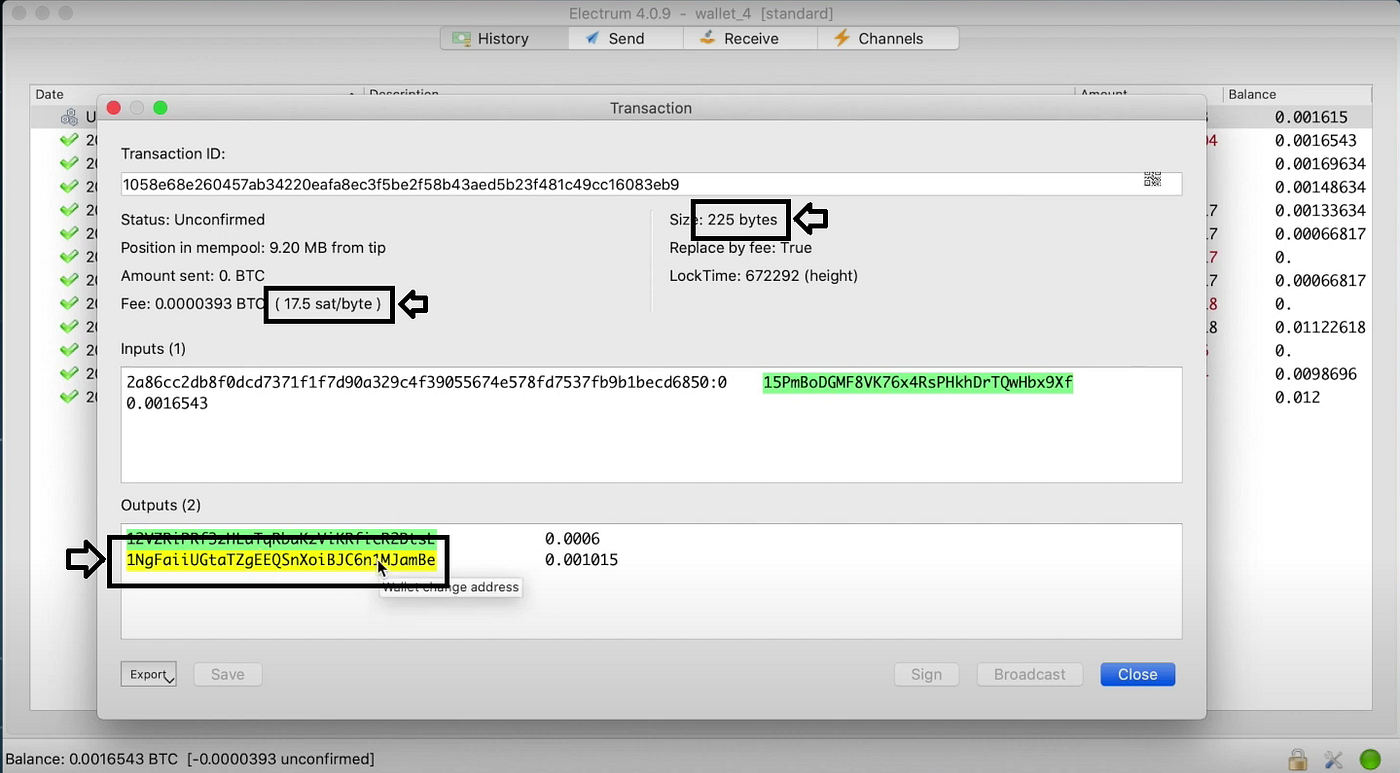
Task: Click the padlock icon in the status bar
Action: coord(1297,759)
